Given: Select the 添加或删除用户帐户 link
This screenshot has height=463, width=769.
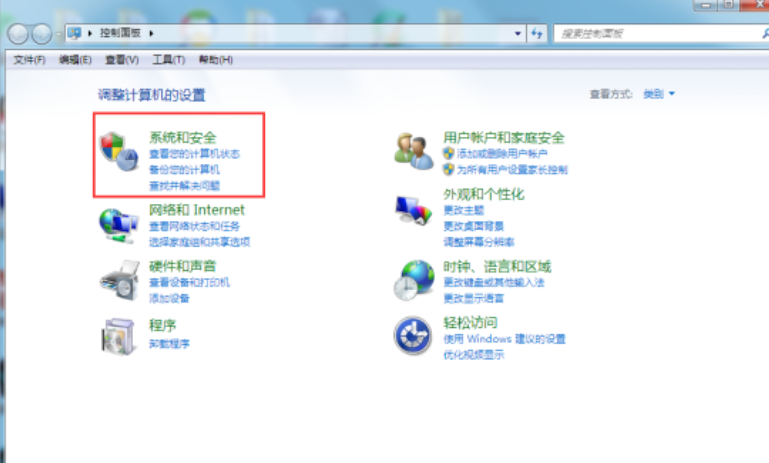Looking at the screenshot, I should coord(502,154).
